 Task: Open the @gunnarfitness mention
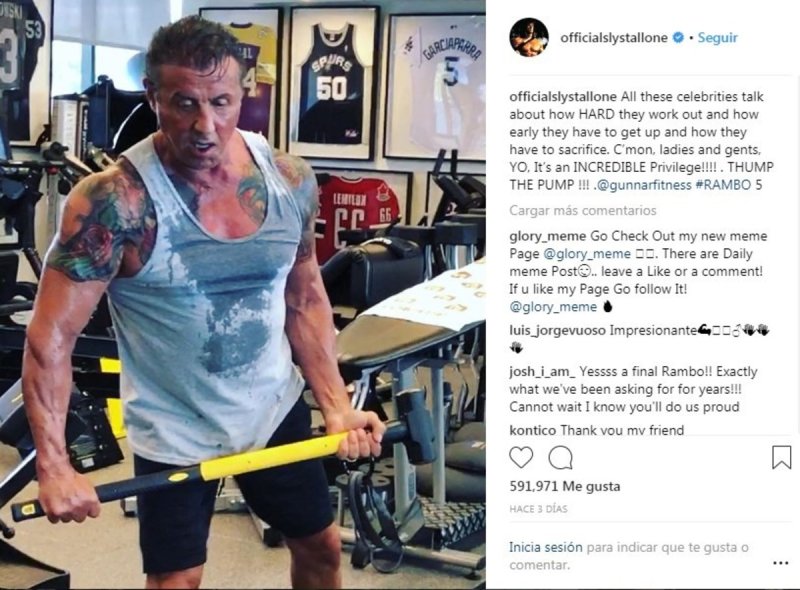click(643, 185)
